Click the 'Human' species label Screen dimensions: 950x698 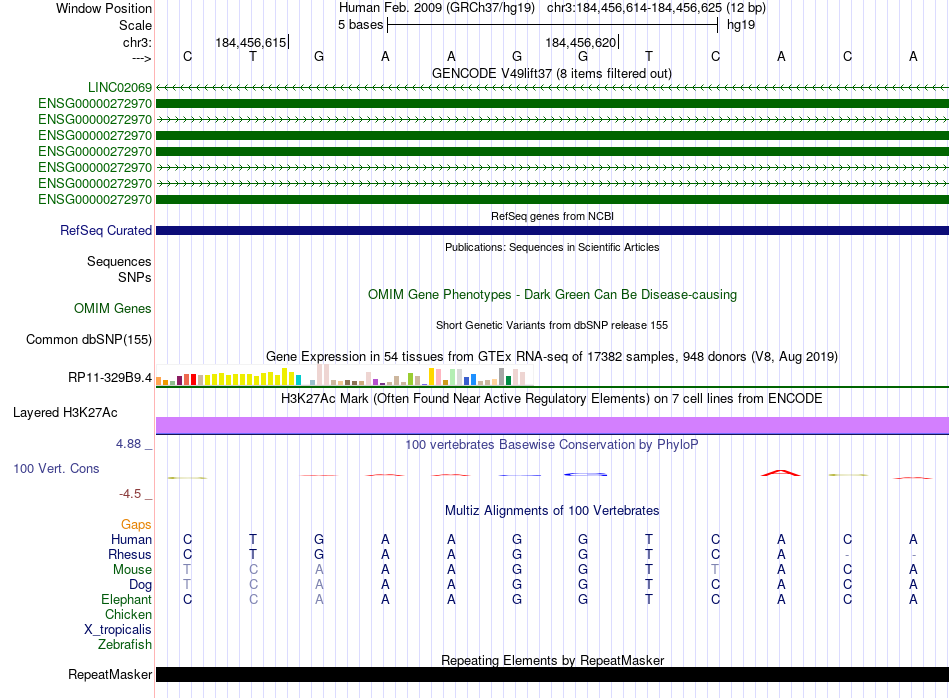(x=131, y=539)
